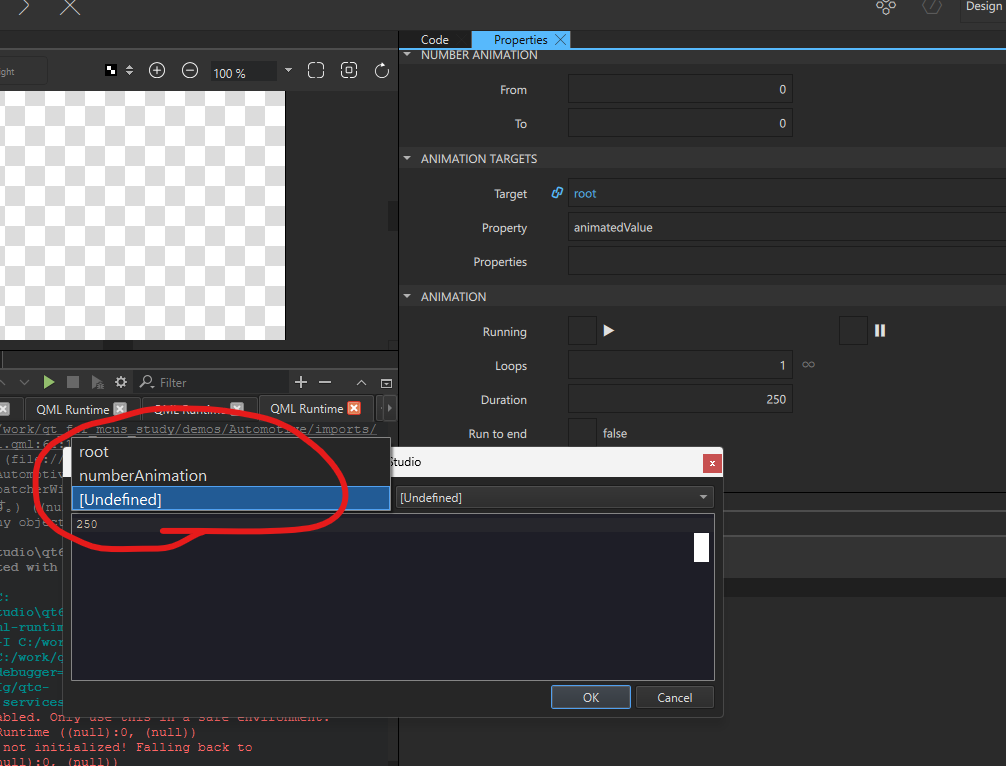Click Cancel in the binding editor

coord(674,697)
